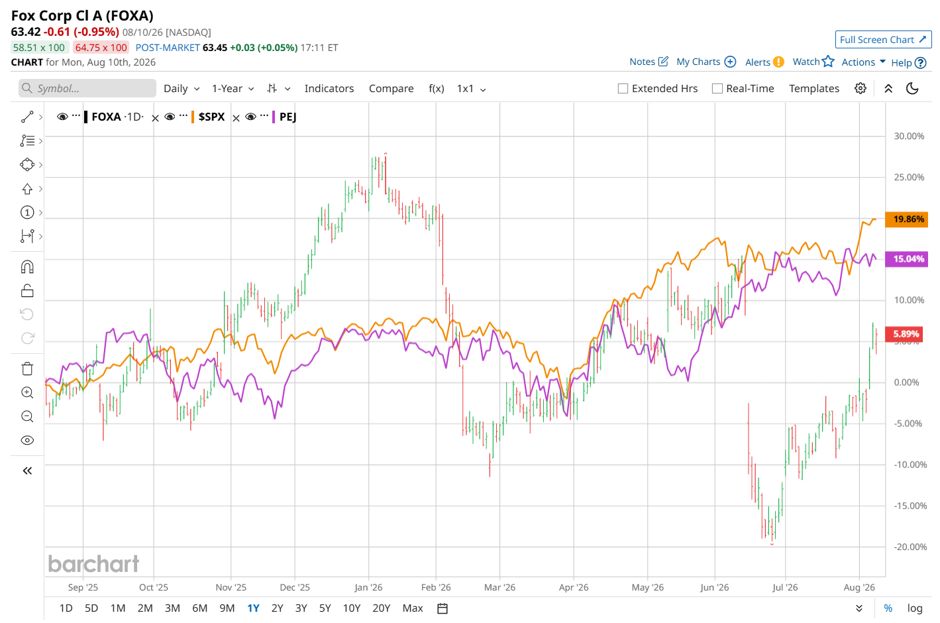Open the Help link
This screenshot has height=623, width=940.
pyautogui.click(x=909, y=62)
